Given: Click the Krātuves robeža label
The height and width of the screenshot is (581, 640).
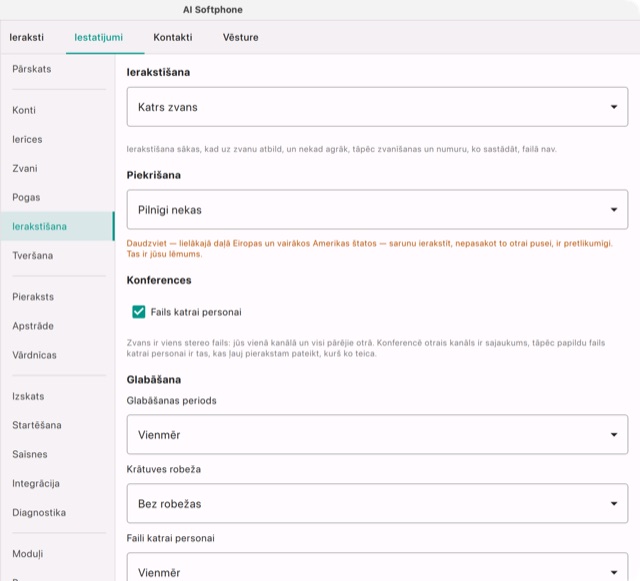Looking at the screenshot, I should pos(164,469).
